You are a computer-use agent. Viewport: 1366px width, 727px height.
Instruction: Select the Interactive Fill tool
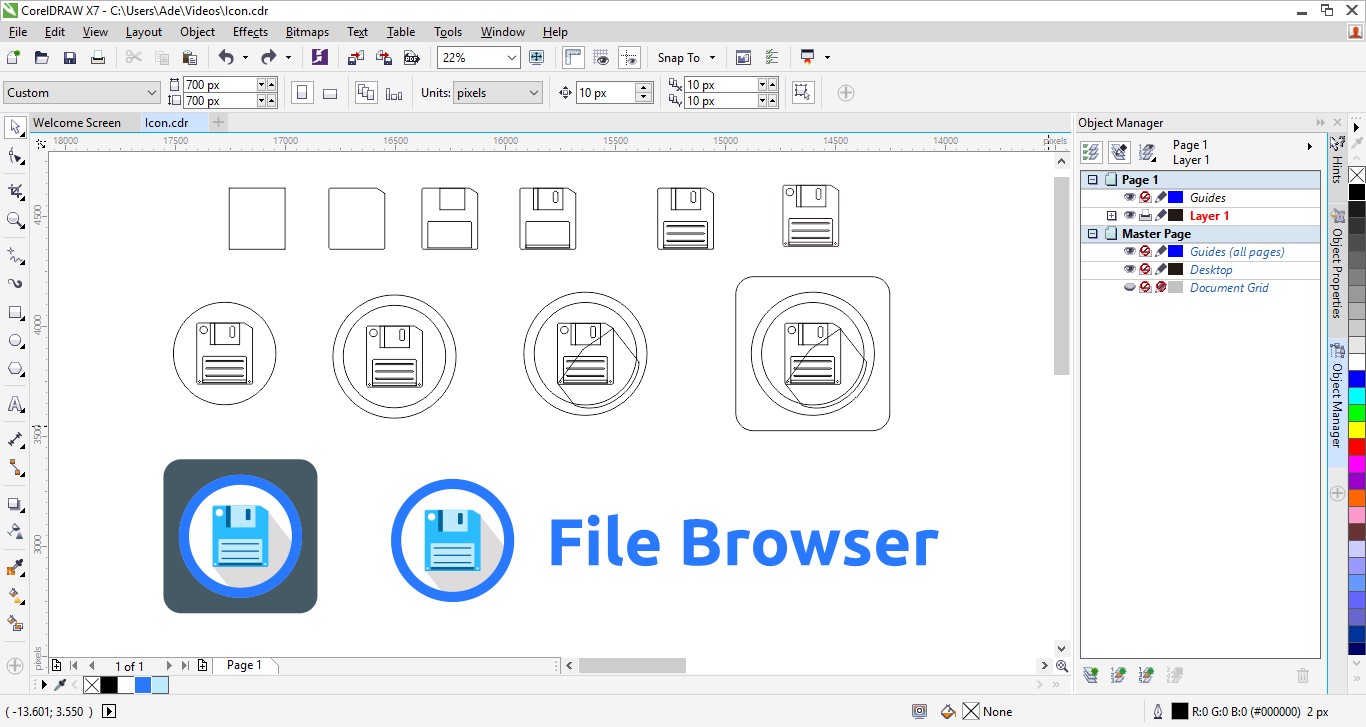15,596
